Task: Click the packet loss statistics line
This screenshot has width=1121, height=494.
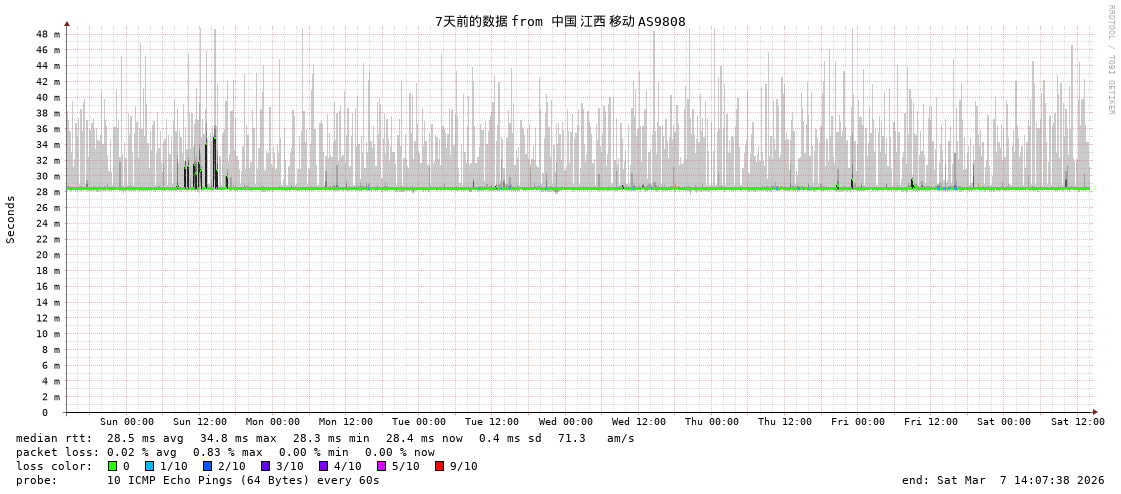Action: 225,452
